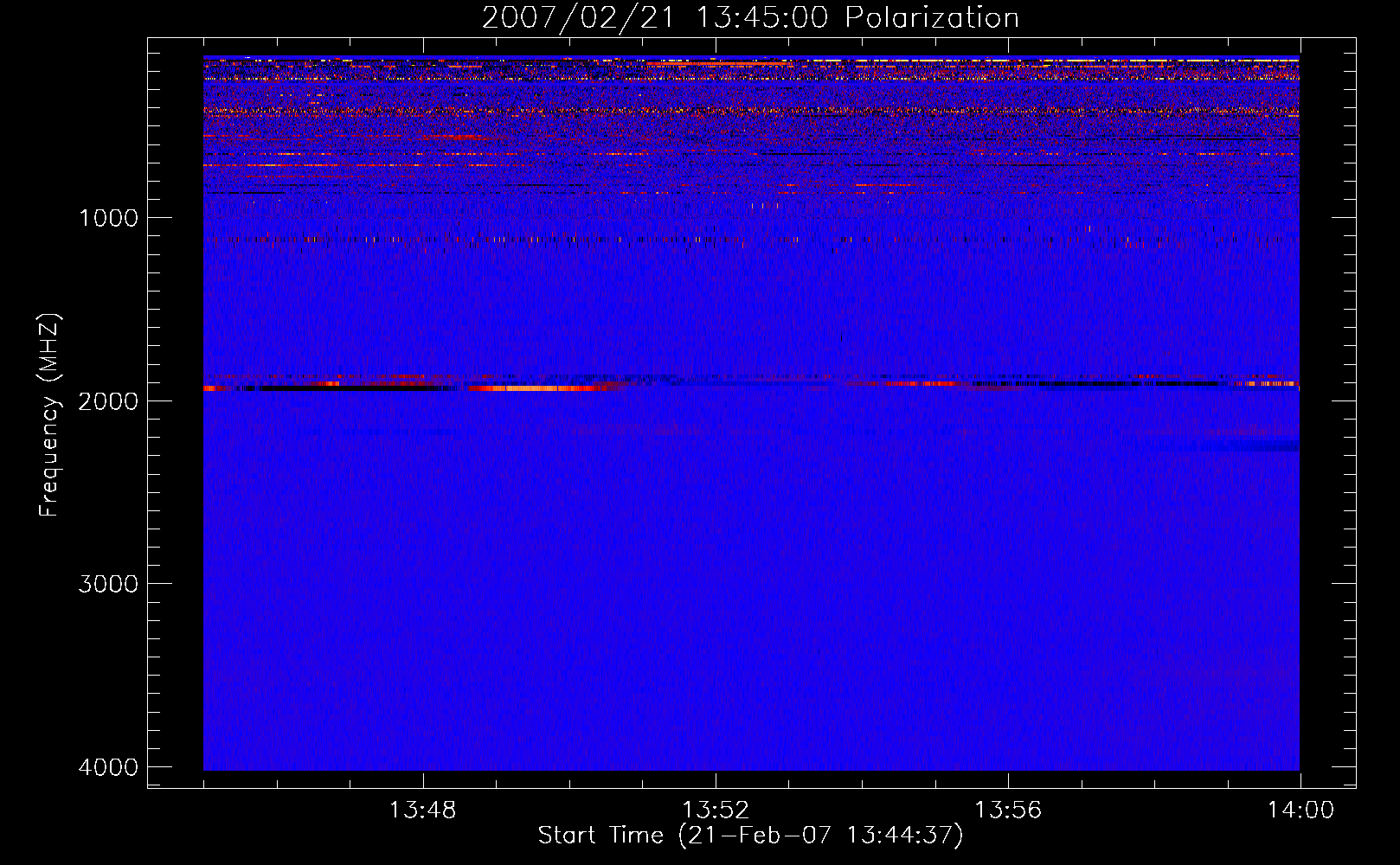Select the 4000 frequency tick label

[x=108, y=766]
